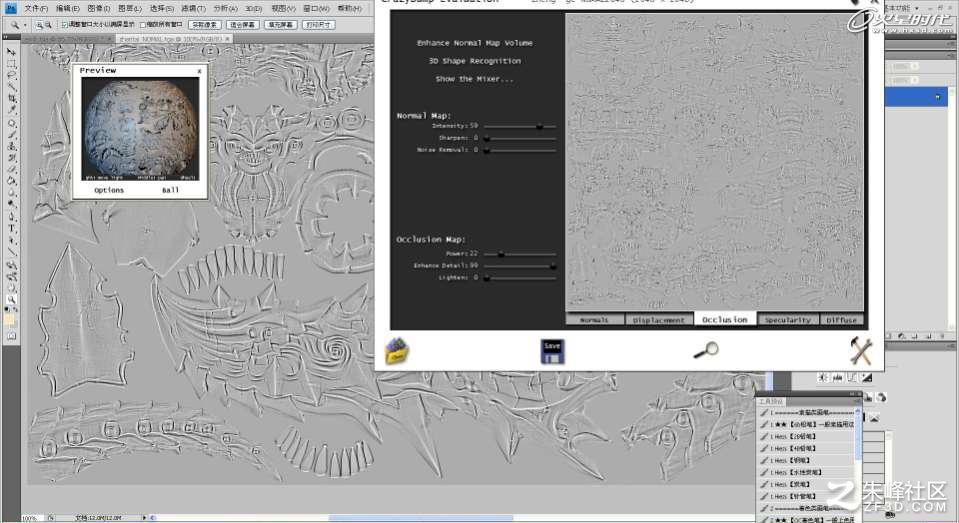Switch to the NORMAL.tga document tab
This screenshot has width=959, height=523.
pos(174,39)
